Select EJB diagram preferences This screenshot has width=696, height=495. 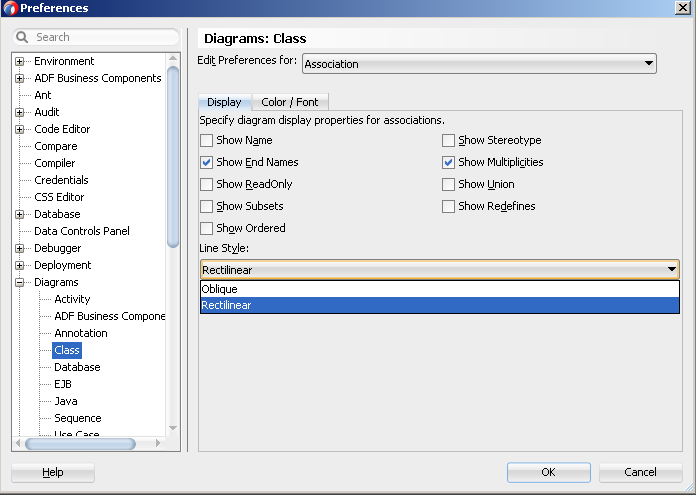pyautogui.click(x=63, y=384)
